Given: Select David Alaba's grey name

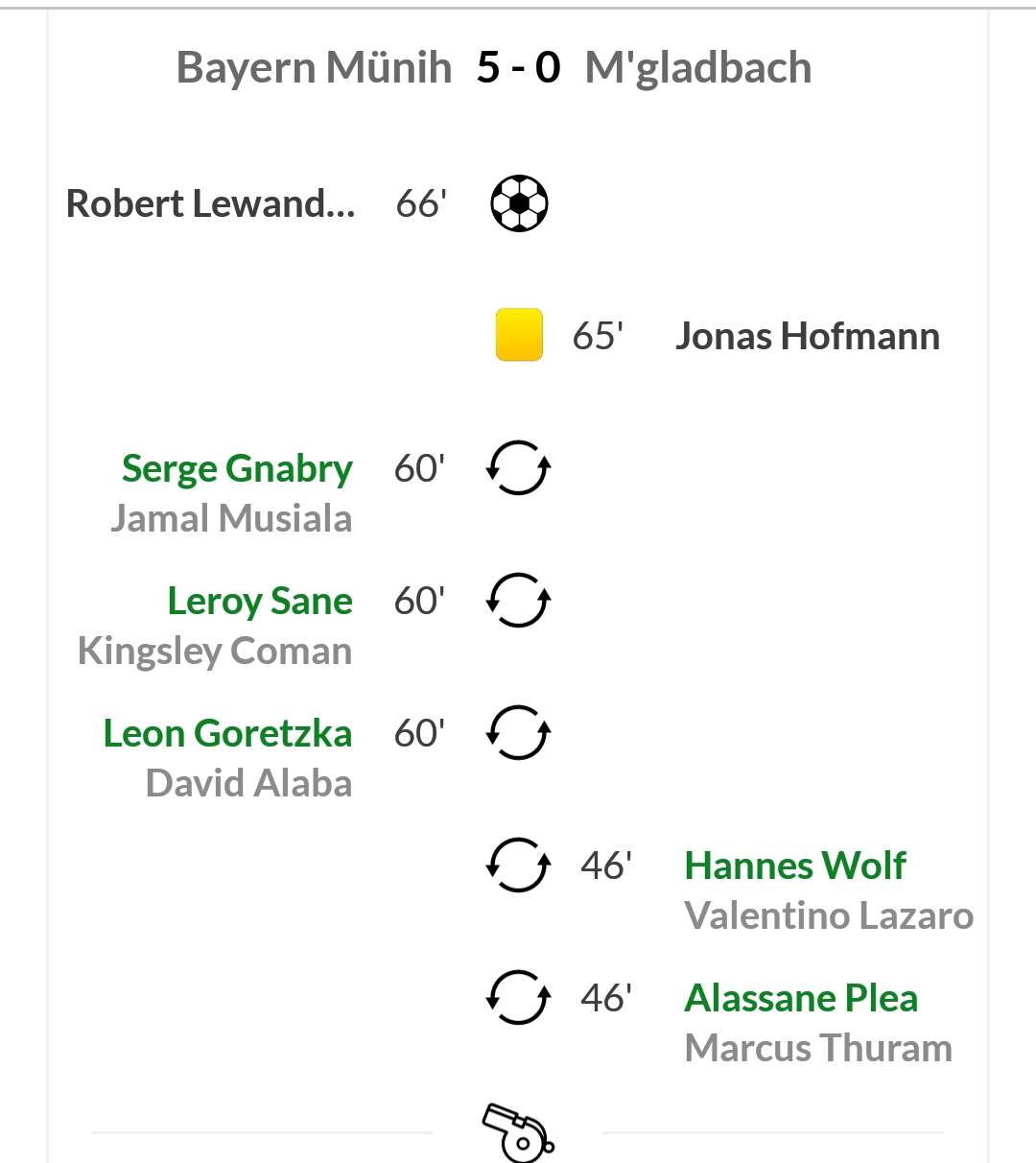Looking at the screenshot, I should [x=248, y=783].
